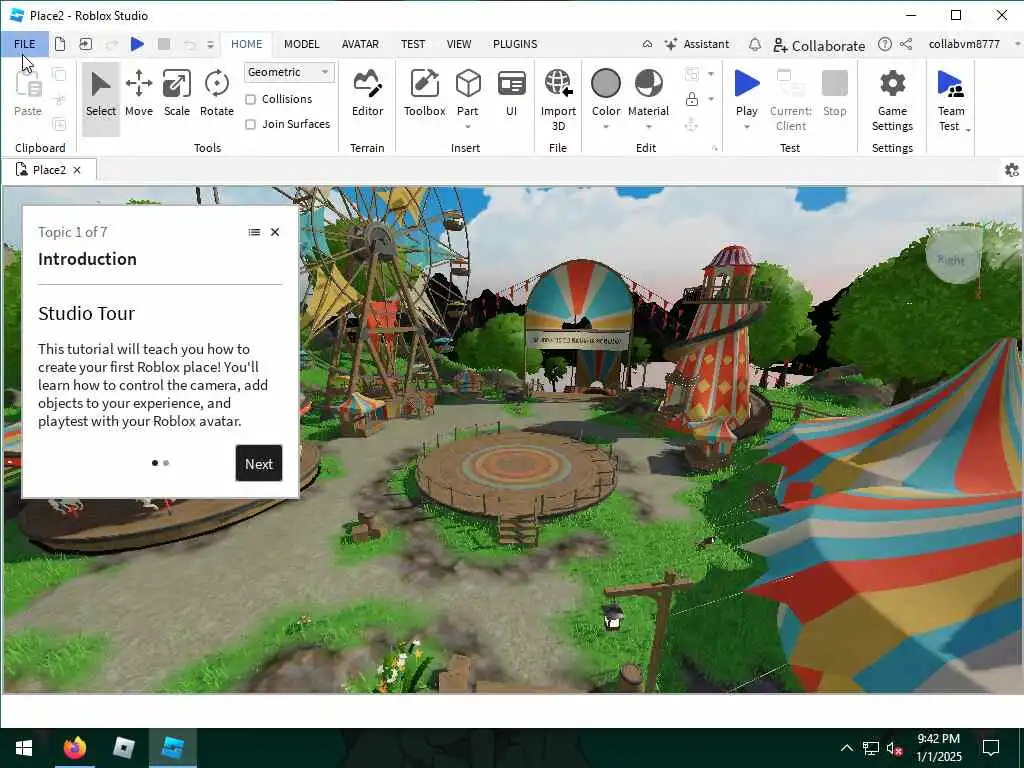Activate the Move tool
The height and width of the screenshot is (768, 1024).
138,94
